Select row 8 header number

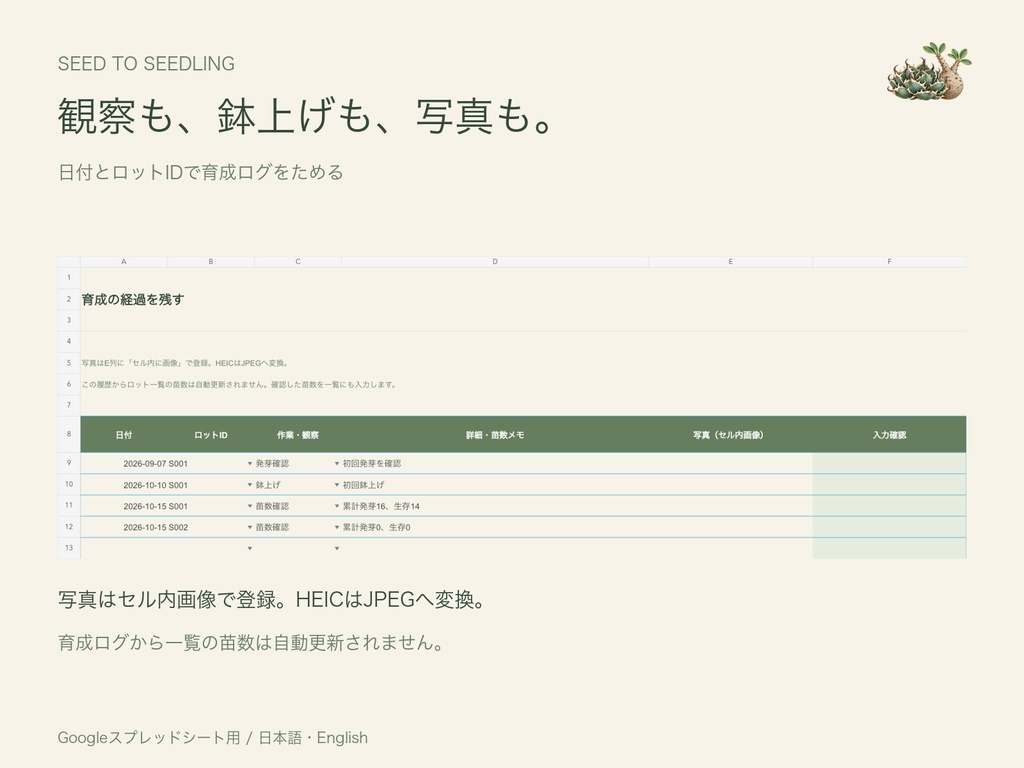69,434
